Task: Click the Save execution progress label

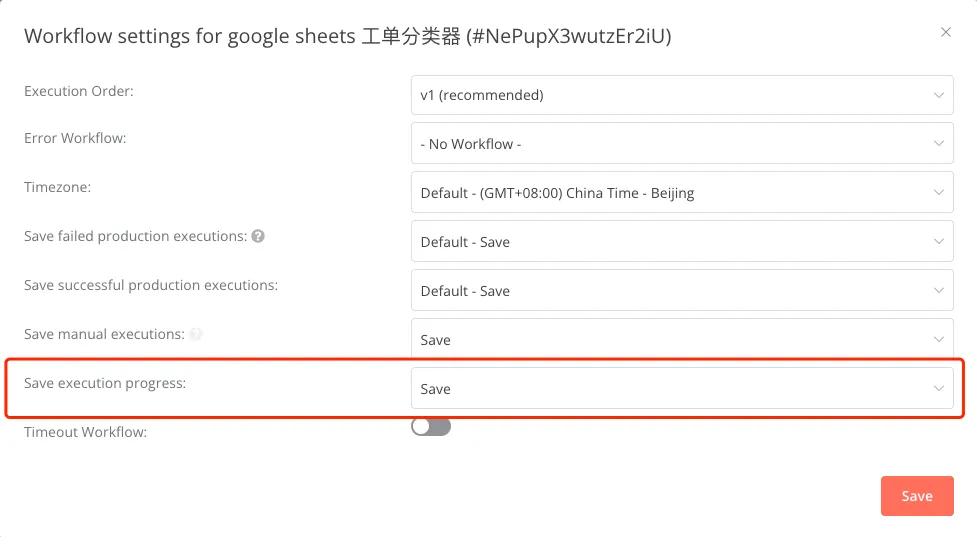Action: (105, 383)
